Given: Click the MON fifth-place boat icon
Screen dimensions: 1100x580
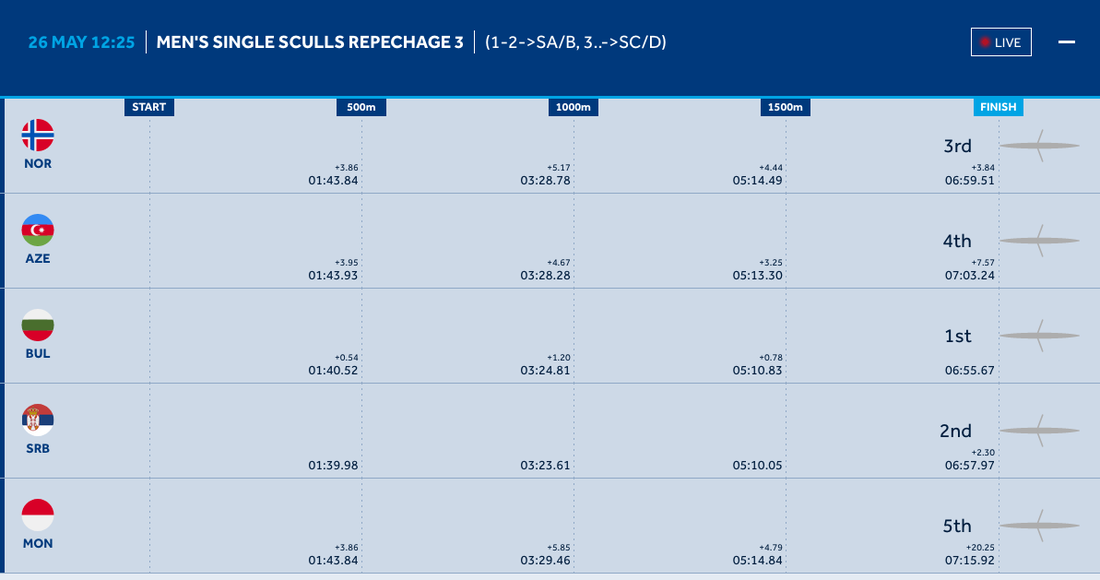Looking at the screenshot, I should (1040, 526).
